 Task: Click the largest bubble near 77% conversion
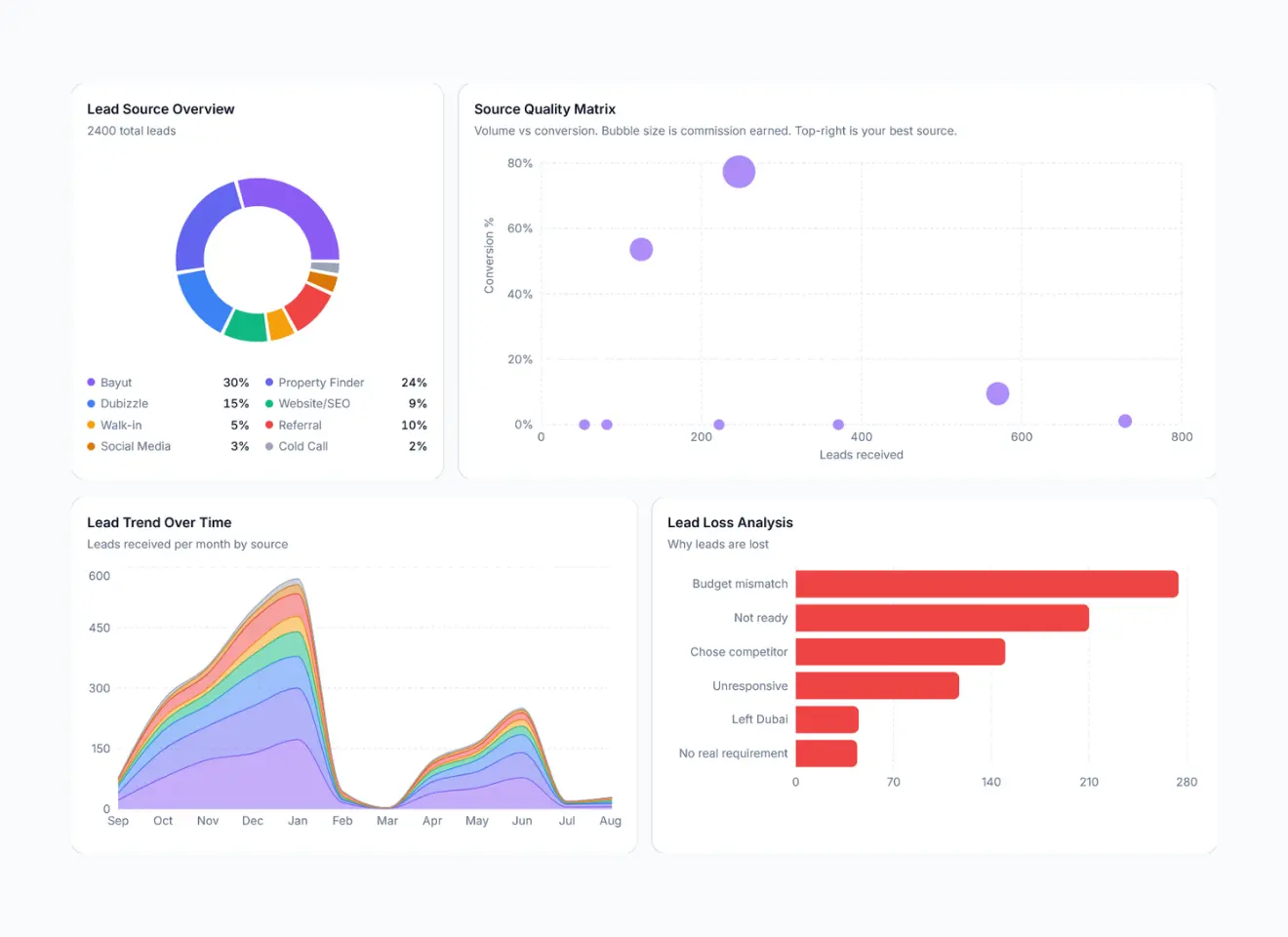click(739, 172)
